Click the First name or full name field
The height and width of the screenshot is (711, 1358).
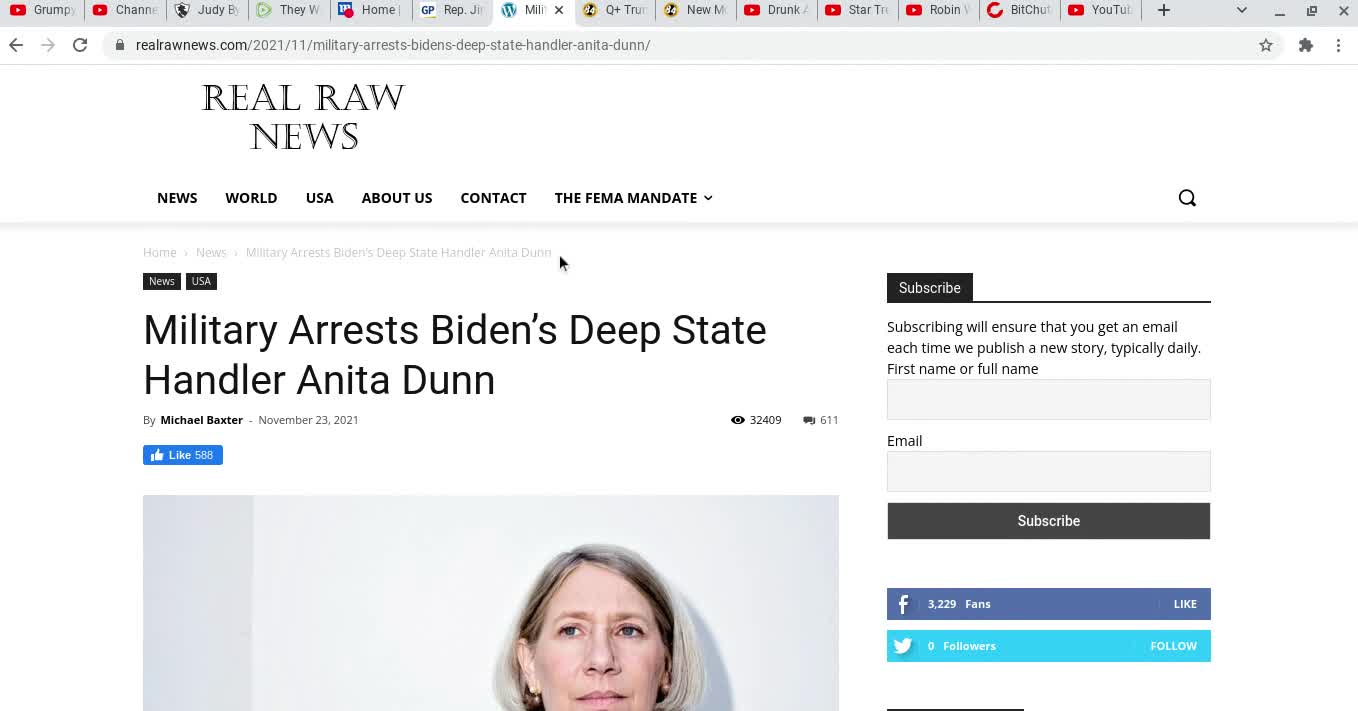(x=1048, y=399)
